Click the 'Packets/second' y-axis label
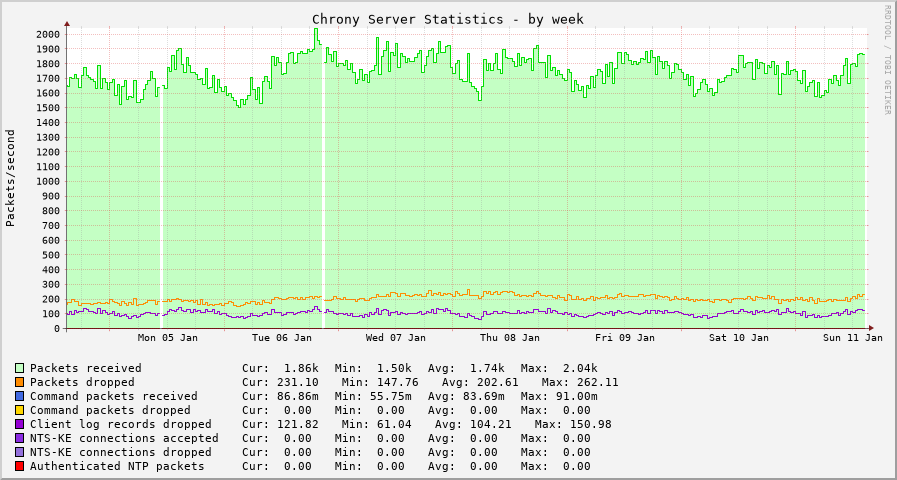 10,178
